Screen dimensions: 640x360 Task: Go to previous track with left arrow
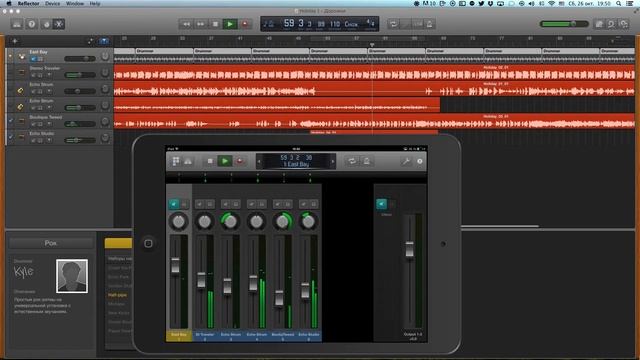point(259,162)
